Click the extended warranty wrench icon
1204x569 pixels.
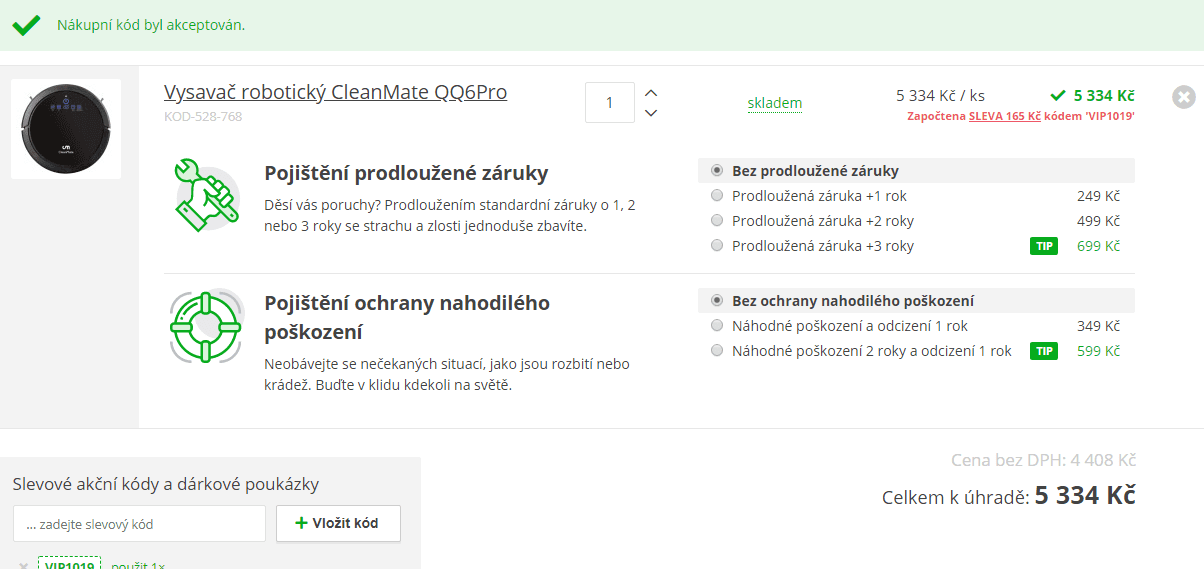(206, 195)
